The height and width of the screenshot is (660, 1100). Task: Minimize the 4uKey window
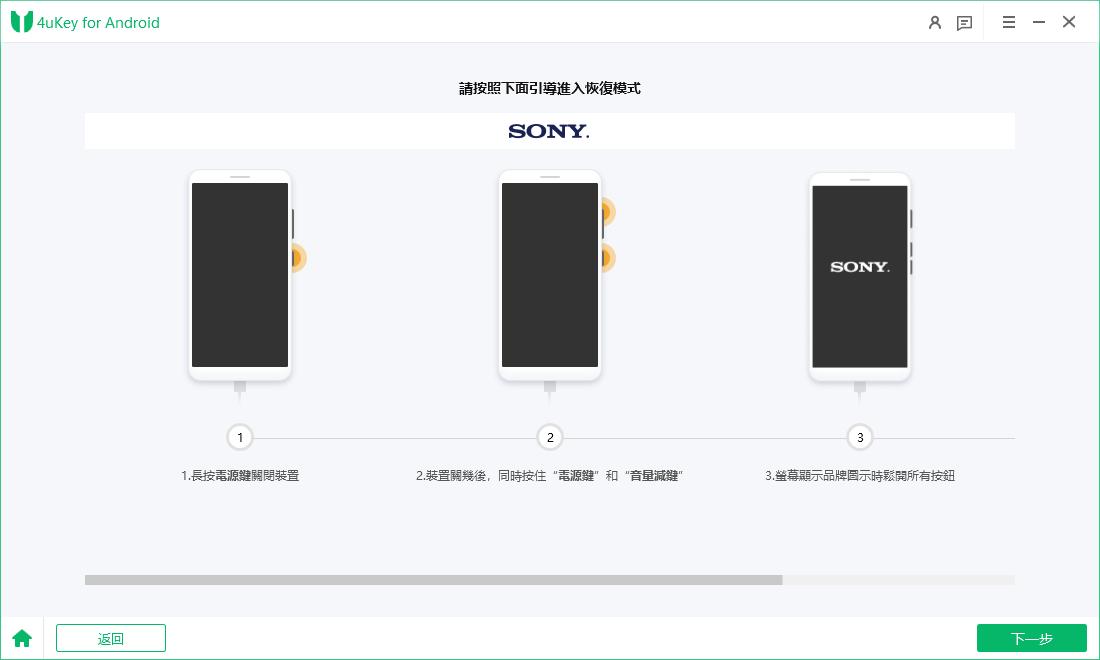pyautogui.click(x=1039, y=22)
